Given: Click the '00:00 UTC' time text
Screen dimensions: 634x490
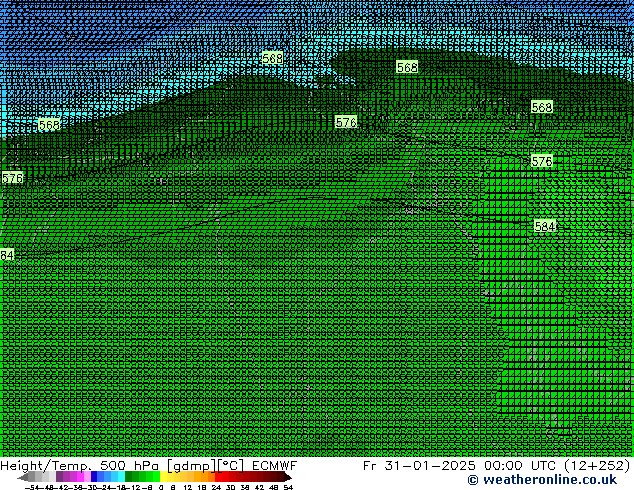Looking at the screenshot, I should click(x=521, y=466).
